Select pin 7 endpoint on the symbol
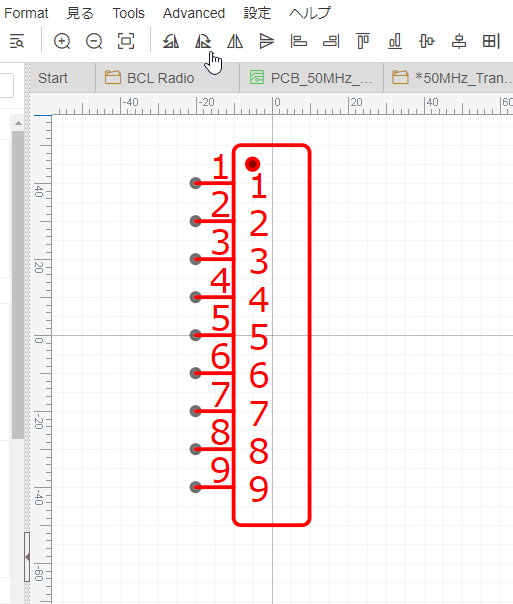 pos(196,411)
